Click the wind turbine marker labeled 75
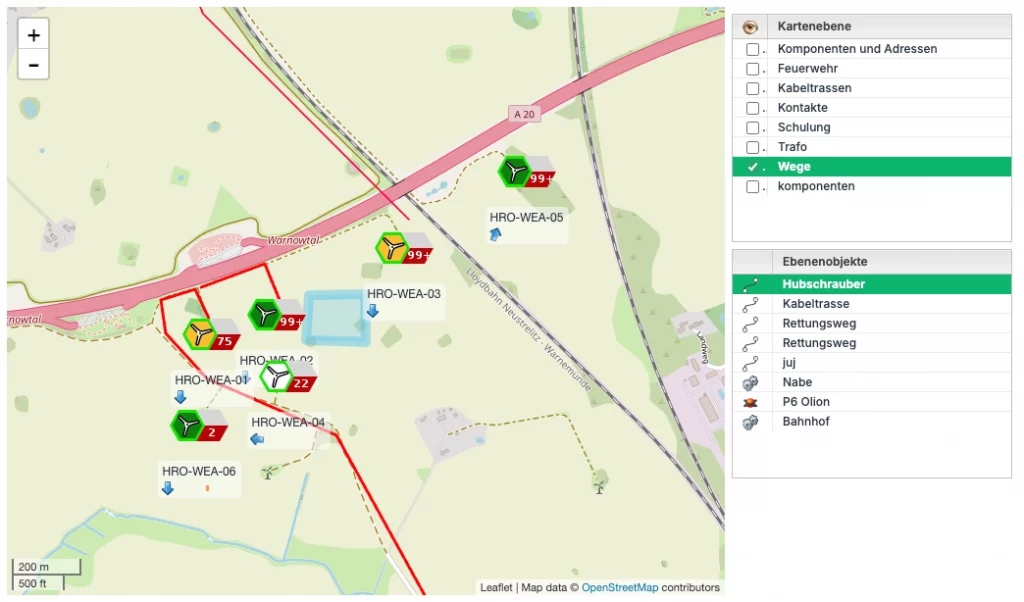 [202, 334]
